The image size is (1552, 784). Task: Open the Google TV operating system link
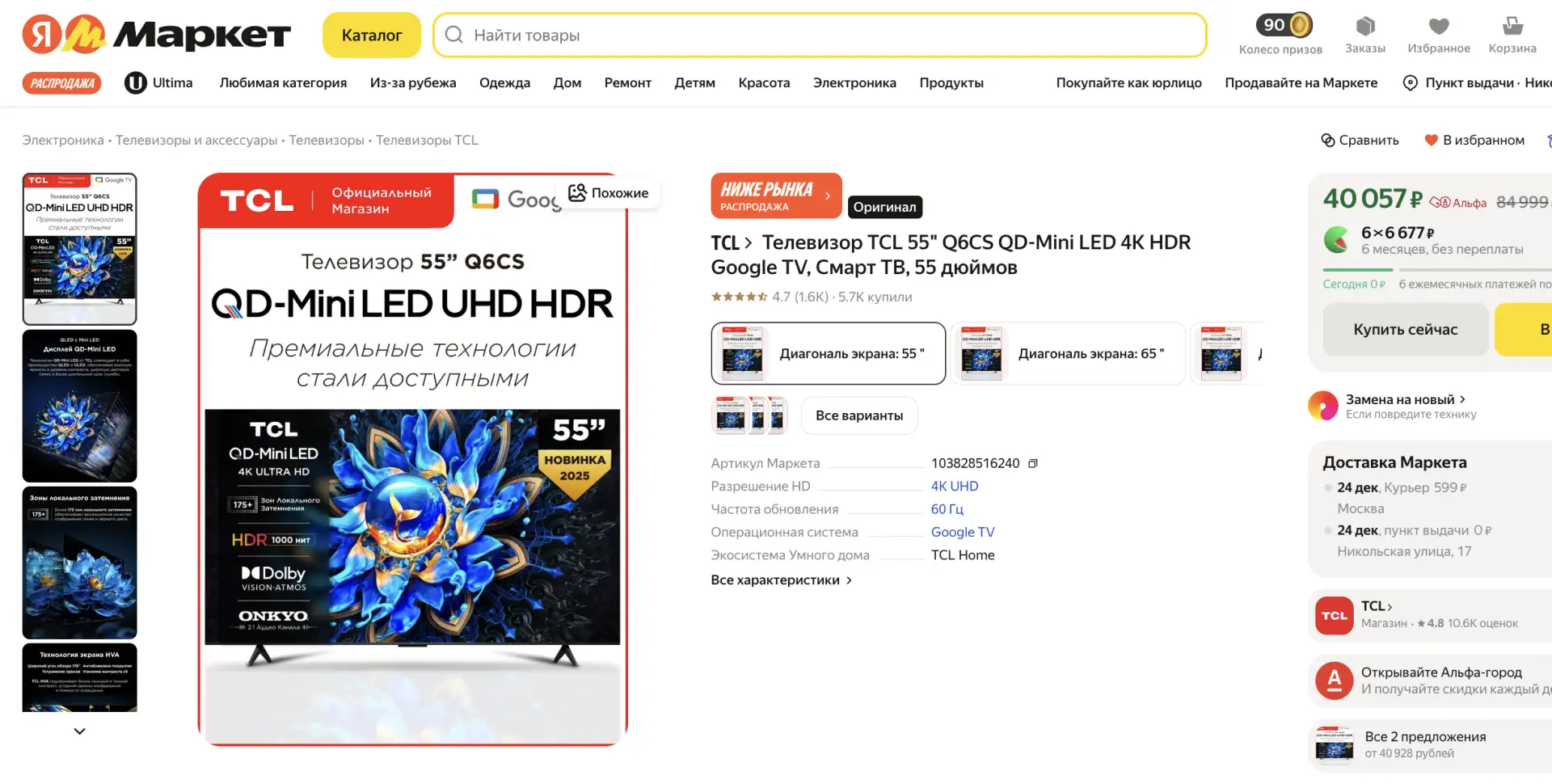point(963,532)
